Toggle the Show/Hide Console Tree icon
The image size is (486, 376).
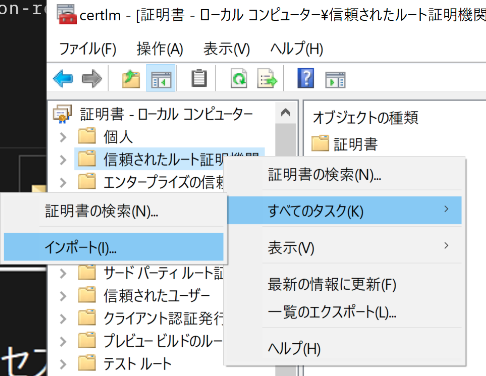(x=161, y=79)
